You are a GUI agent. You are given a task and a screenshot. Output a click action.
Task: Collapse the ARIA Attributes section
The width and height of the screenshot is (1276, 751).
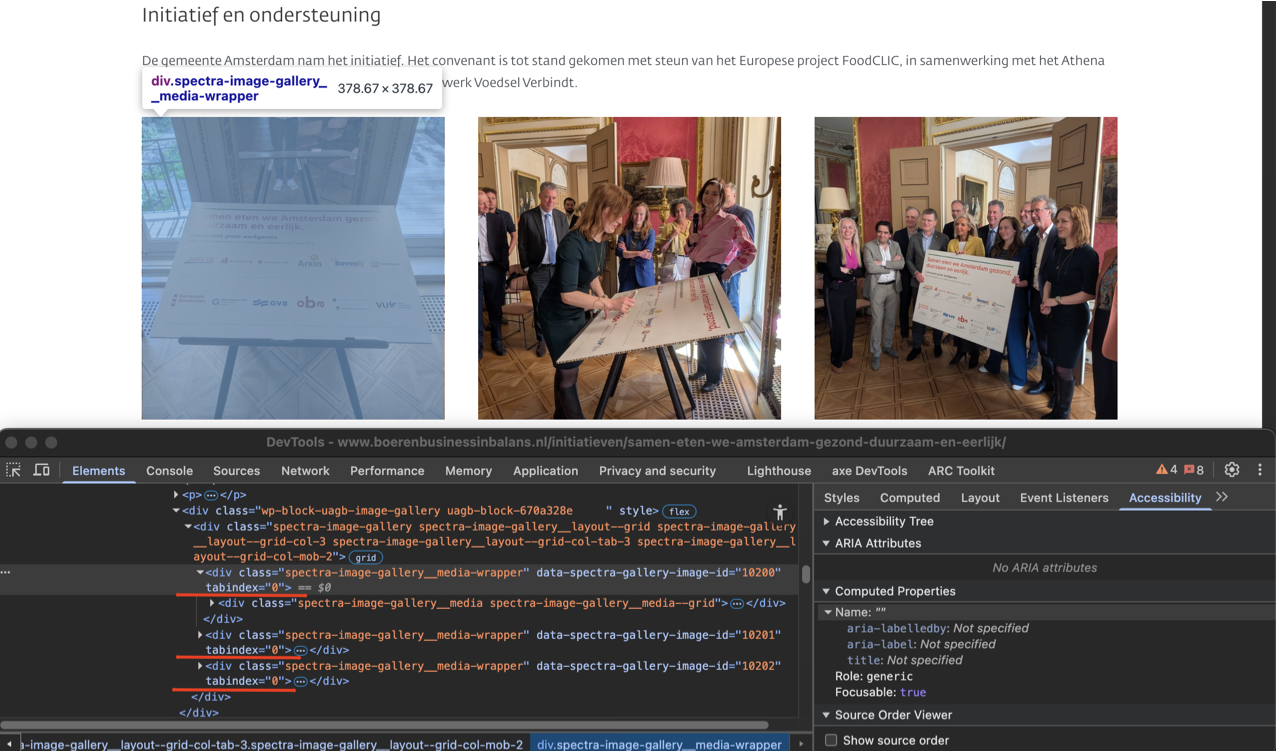tap(827, 543)
